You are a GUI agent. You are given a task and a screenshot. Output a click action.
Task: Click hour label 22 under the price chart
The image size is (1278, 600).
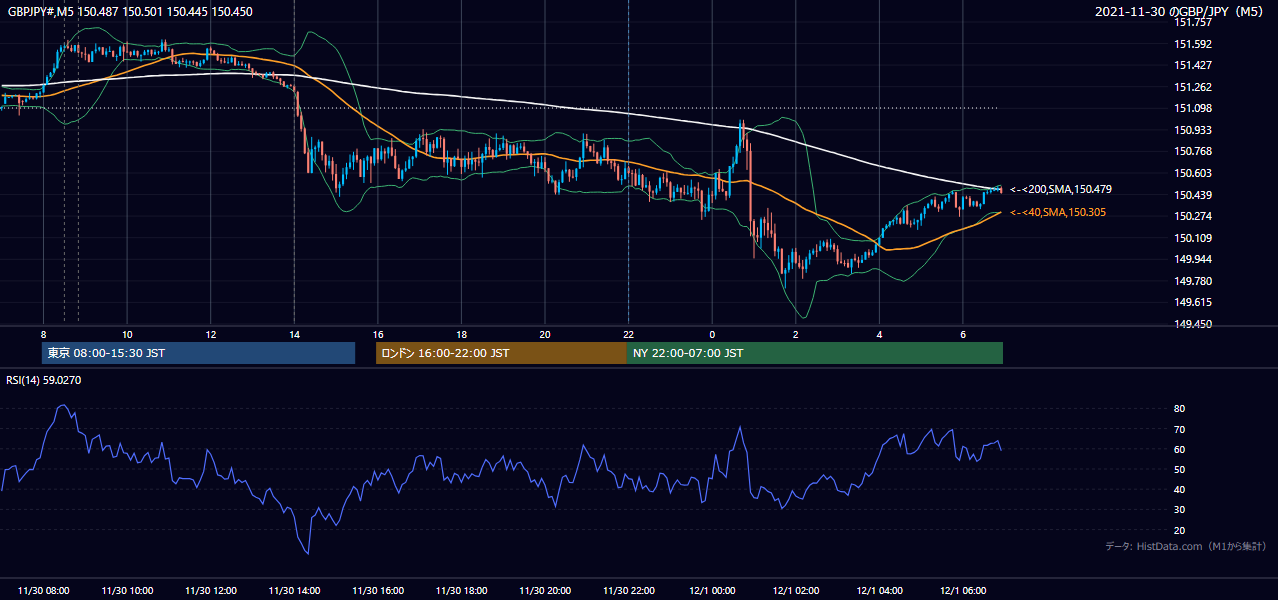[628, 334]
